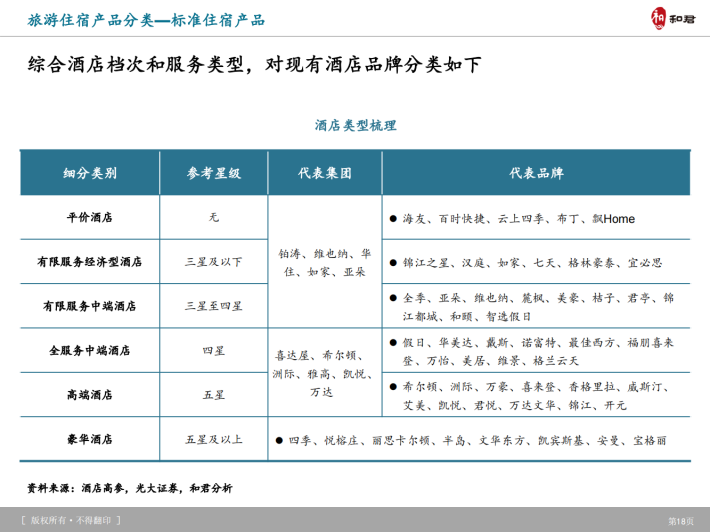The height and width of the screenshot is (532, 710).
Task: Click the brand list starting with 海友、百时快捷
Action: coord(513,219)
